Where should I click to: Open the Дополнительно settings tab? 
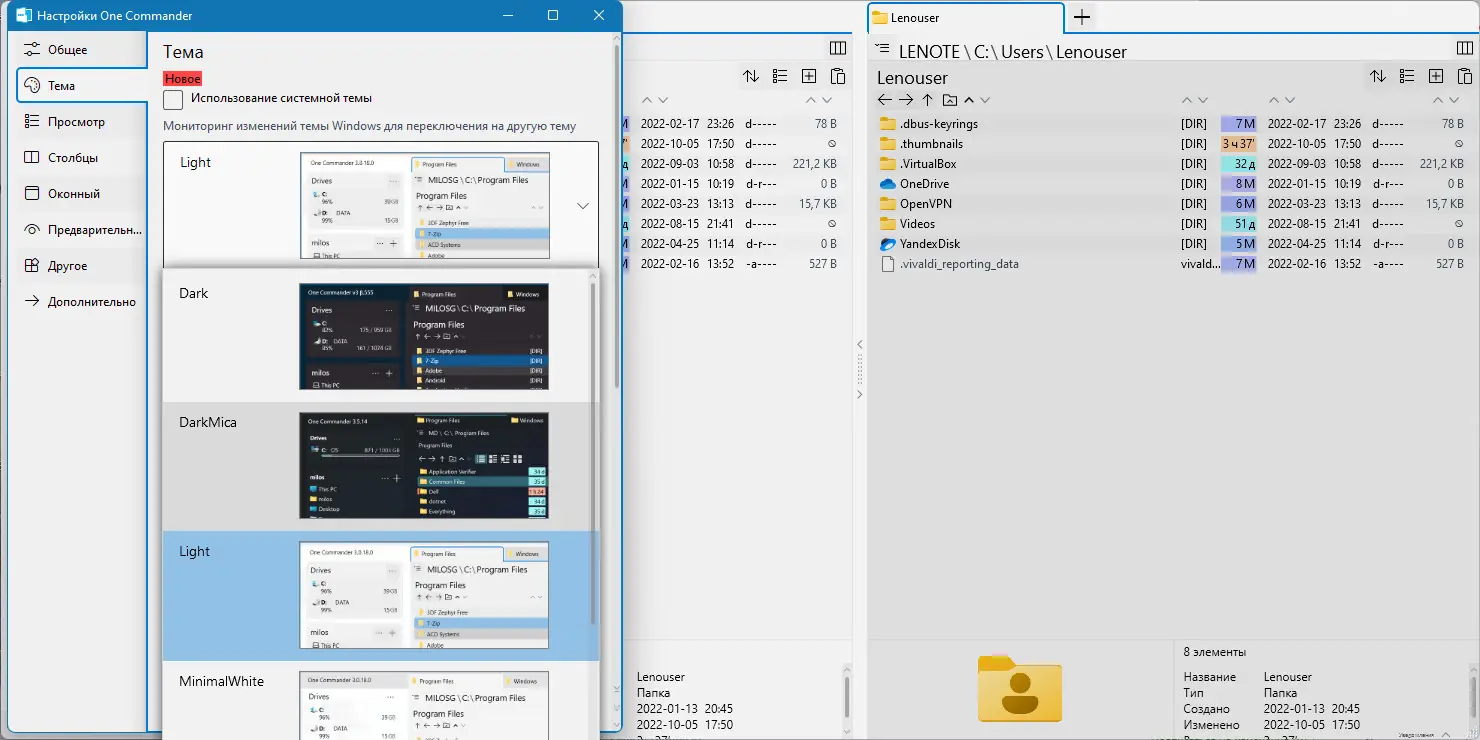tap(82, 302)
